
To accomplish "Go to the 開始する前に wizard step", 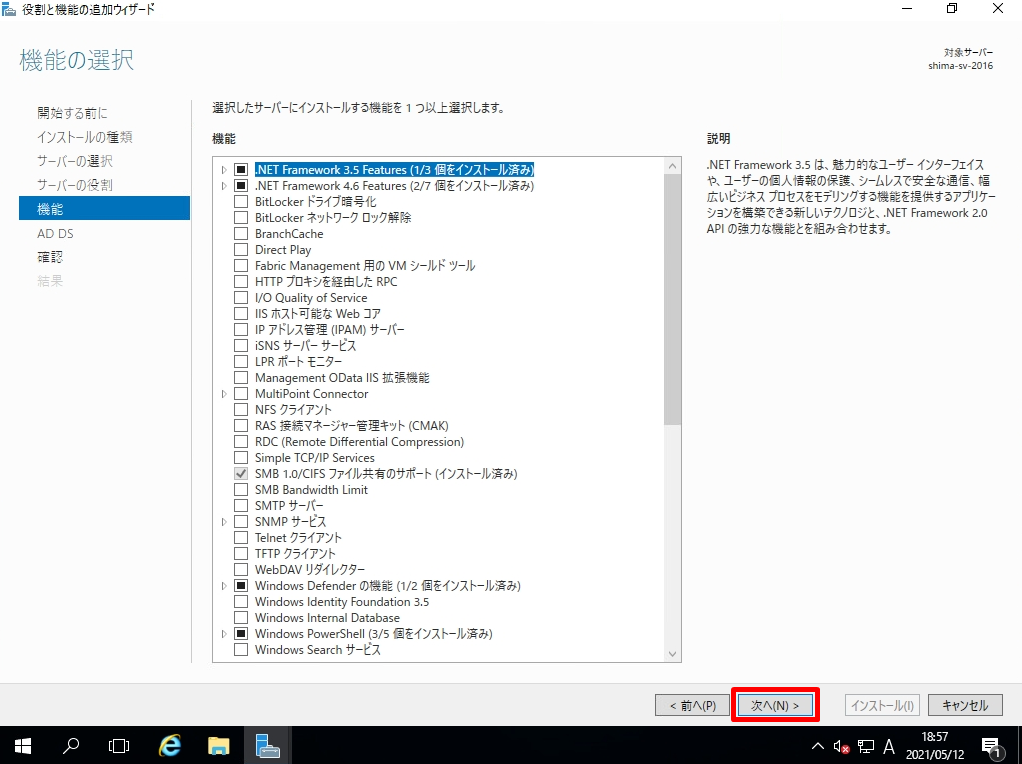I will point(72,113).
